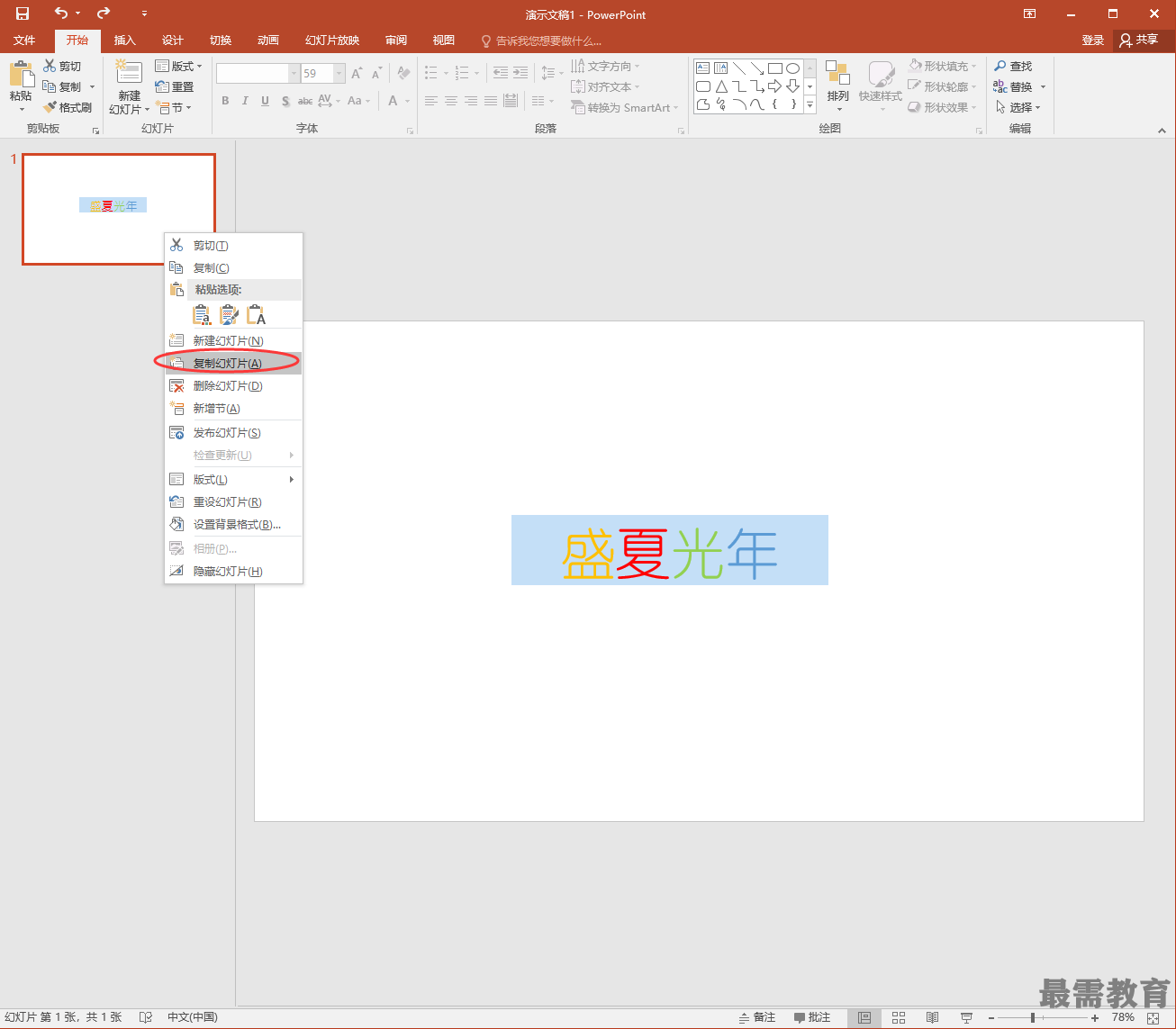Click the Format Painter (格式刷) icon
This screenshot has width=1176, height=1029.
click(50, 107)
